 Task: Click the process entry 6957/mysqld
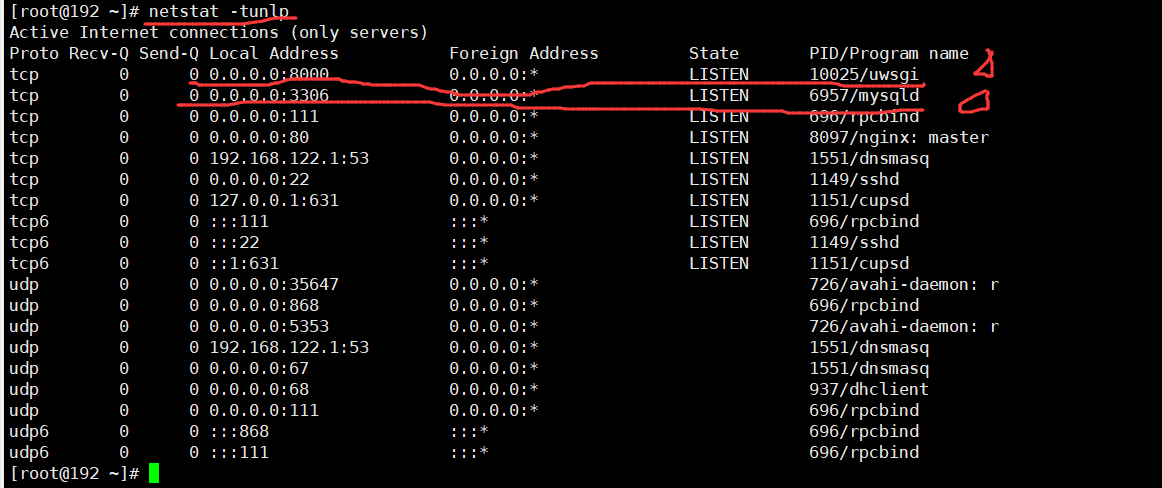864,96
